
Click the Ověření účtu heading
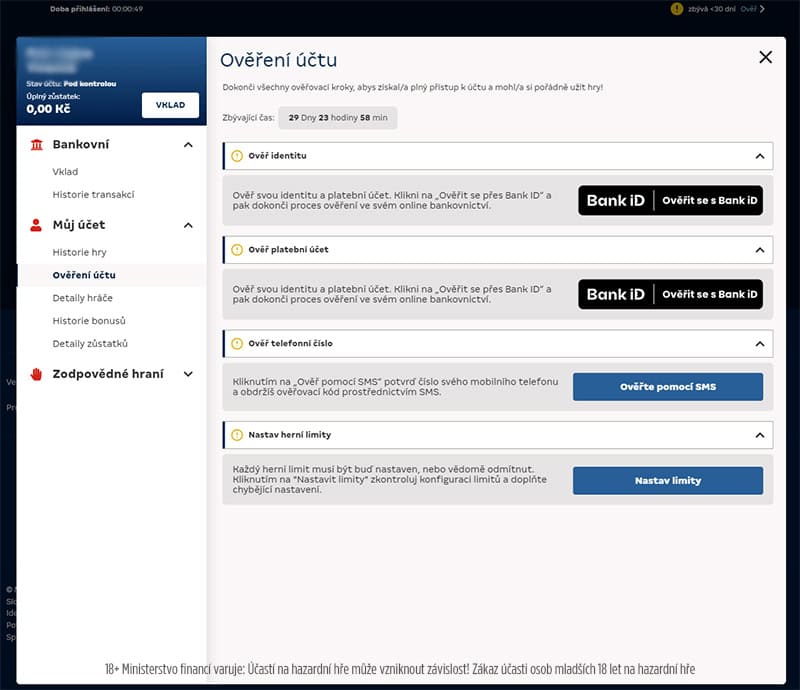click(279, 60)
